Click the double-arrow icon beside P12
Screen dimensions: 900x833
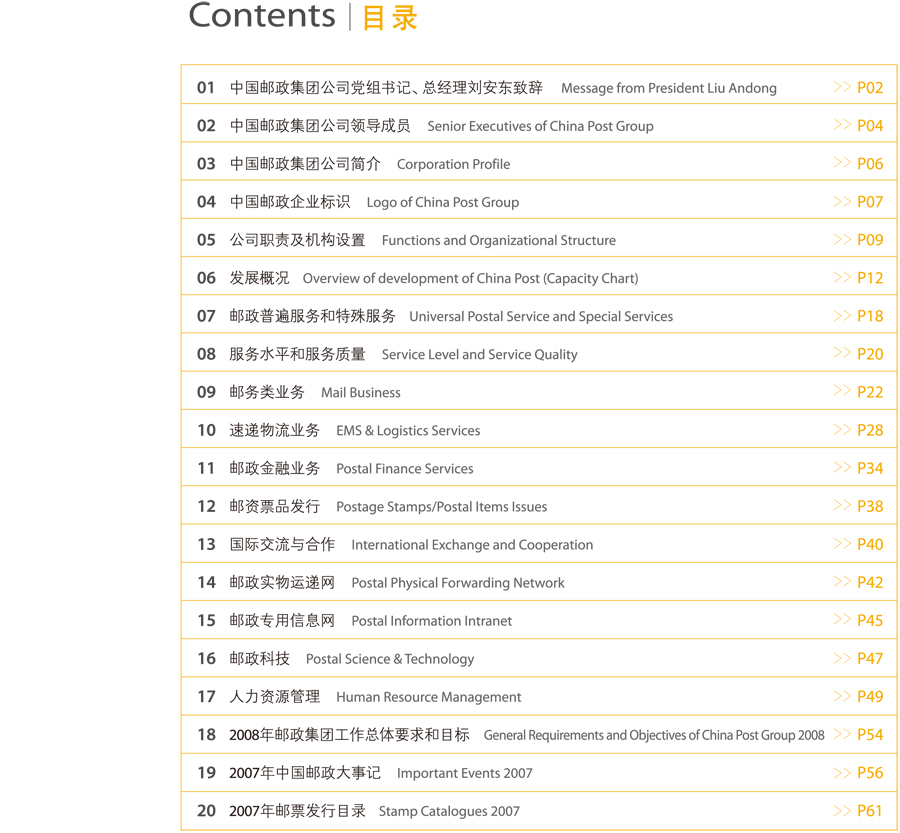pos(842,277)
